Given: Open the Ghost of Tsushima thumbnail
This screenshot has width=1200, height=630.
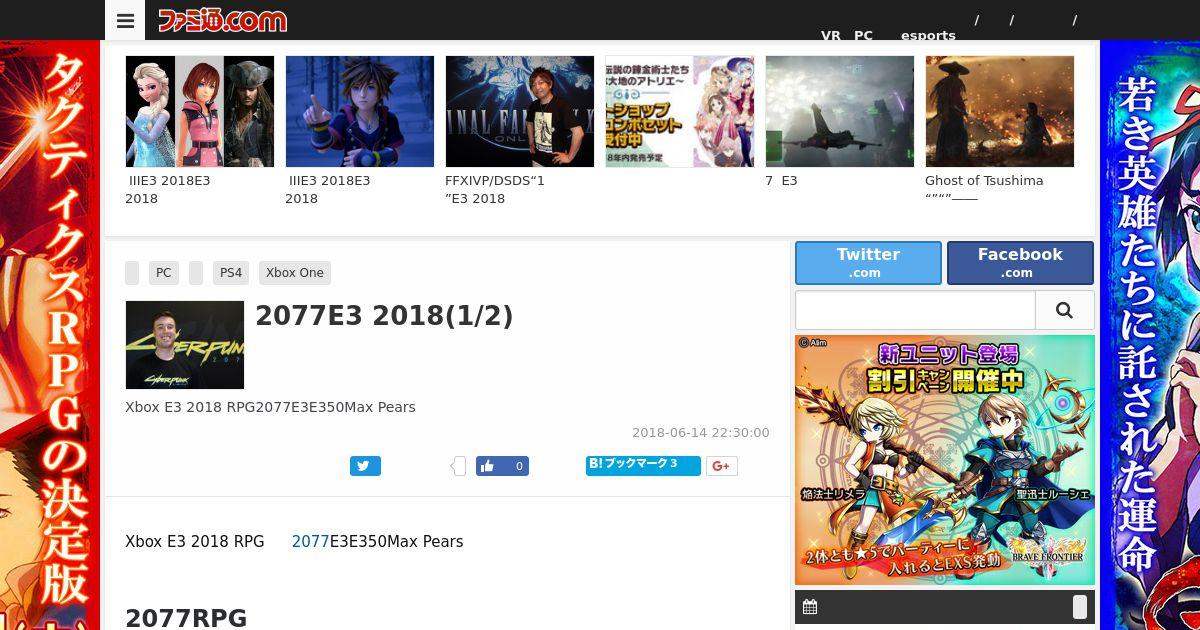Looking at the screenshot, I should point(1000,111).
